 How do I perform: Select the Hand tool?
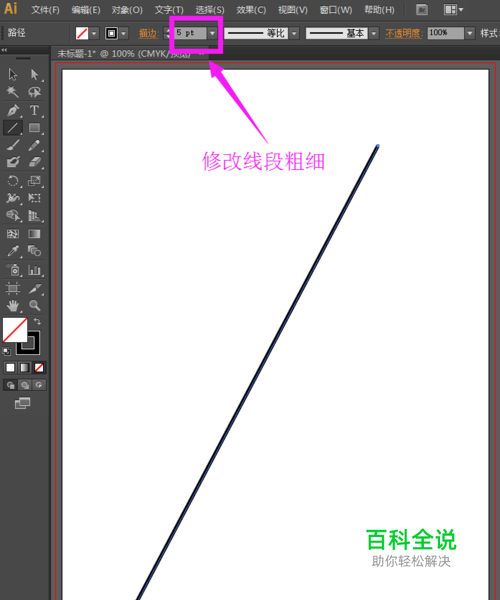coord(13,305)
